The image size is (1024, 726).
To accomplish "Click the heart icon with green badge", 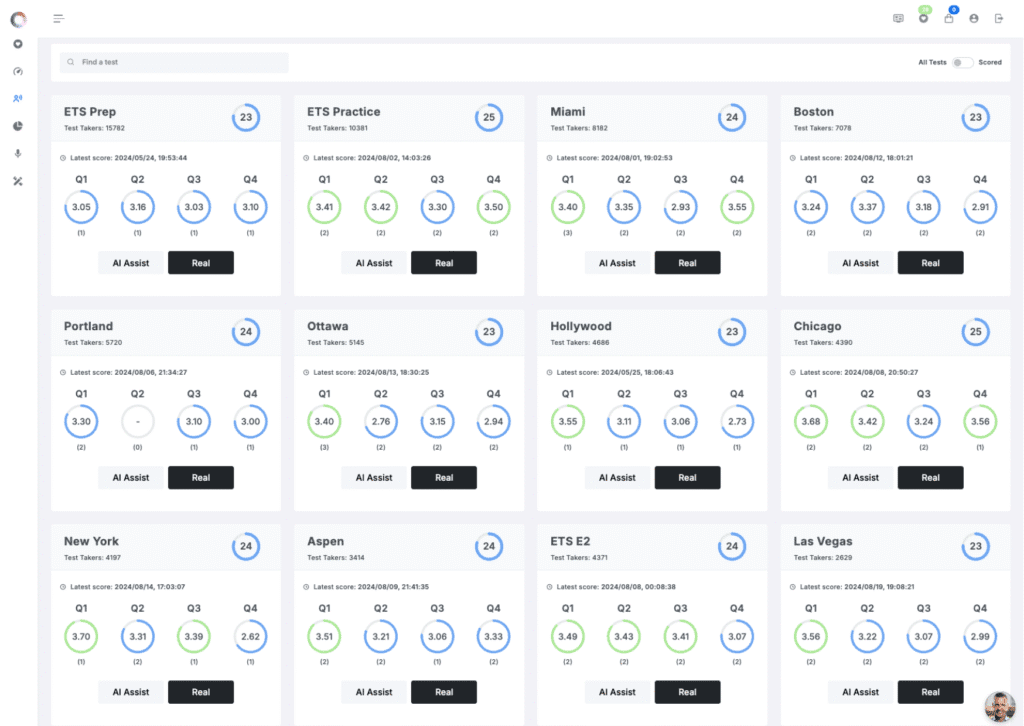I will click(923, 18).
